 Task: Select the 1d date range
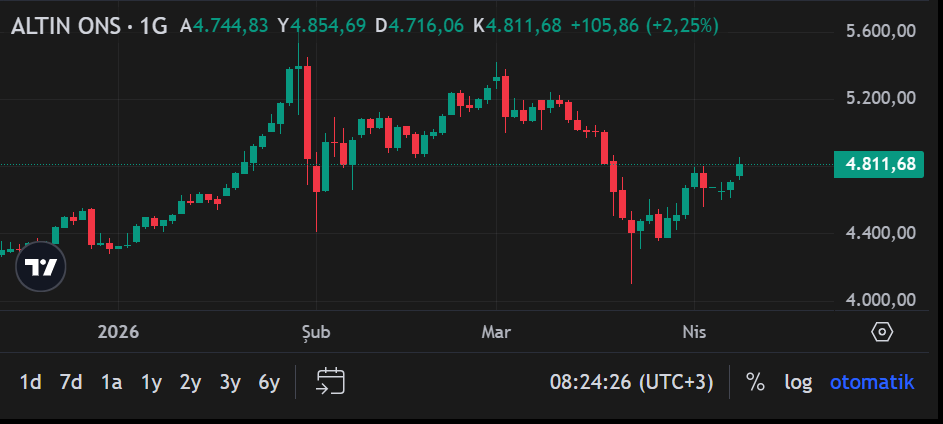[31, 382]
